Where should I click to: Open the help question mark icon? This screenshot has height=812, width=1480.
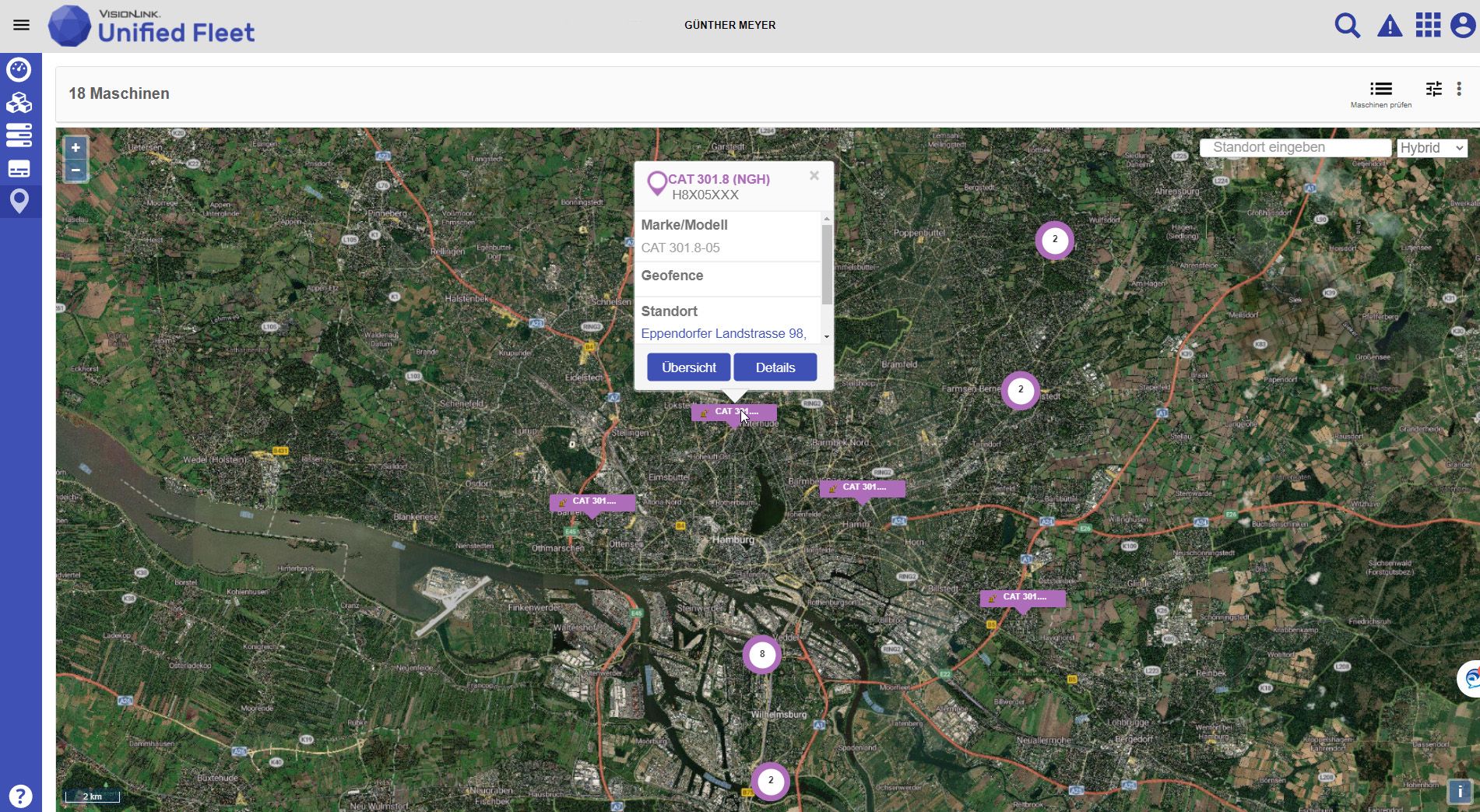[x=20, y=796]
